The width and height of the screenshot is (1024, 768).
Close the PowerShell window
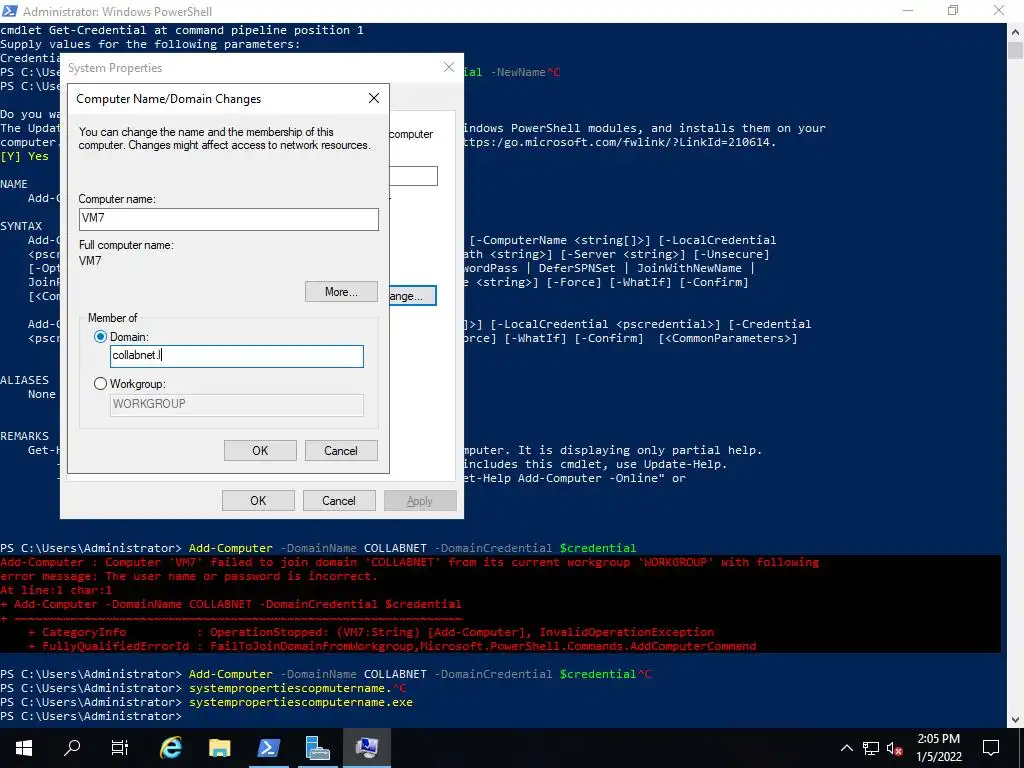coord(999,10)
